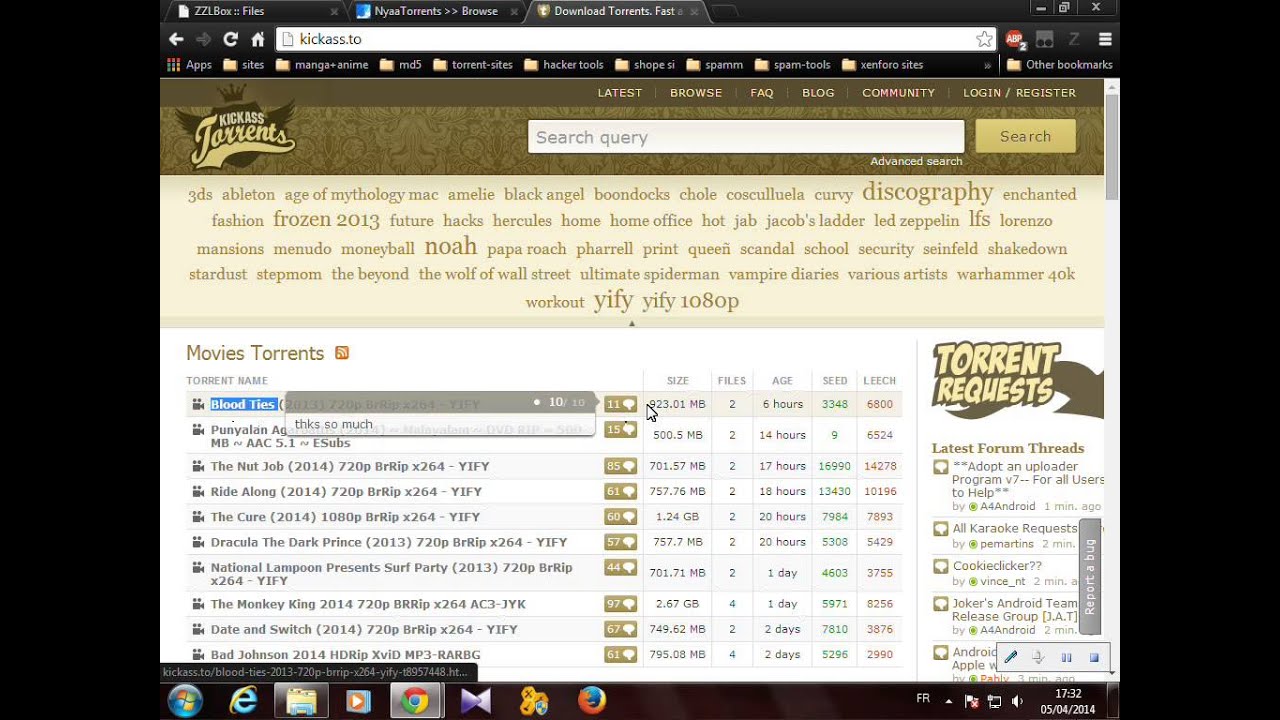Close the NyaaTorrents Browse tab
1280x720 pixels.
click(514, 12)
